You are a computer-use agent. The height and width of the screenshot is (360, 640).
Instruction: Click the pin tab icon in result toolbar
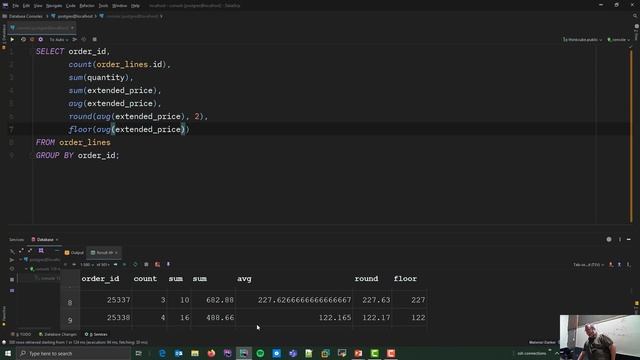click(x=168, y=264)
